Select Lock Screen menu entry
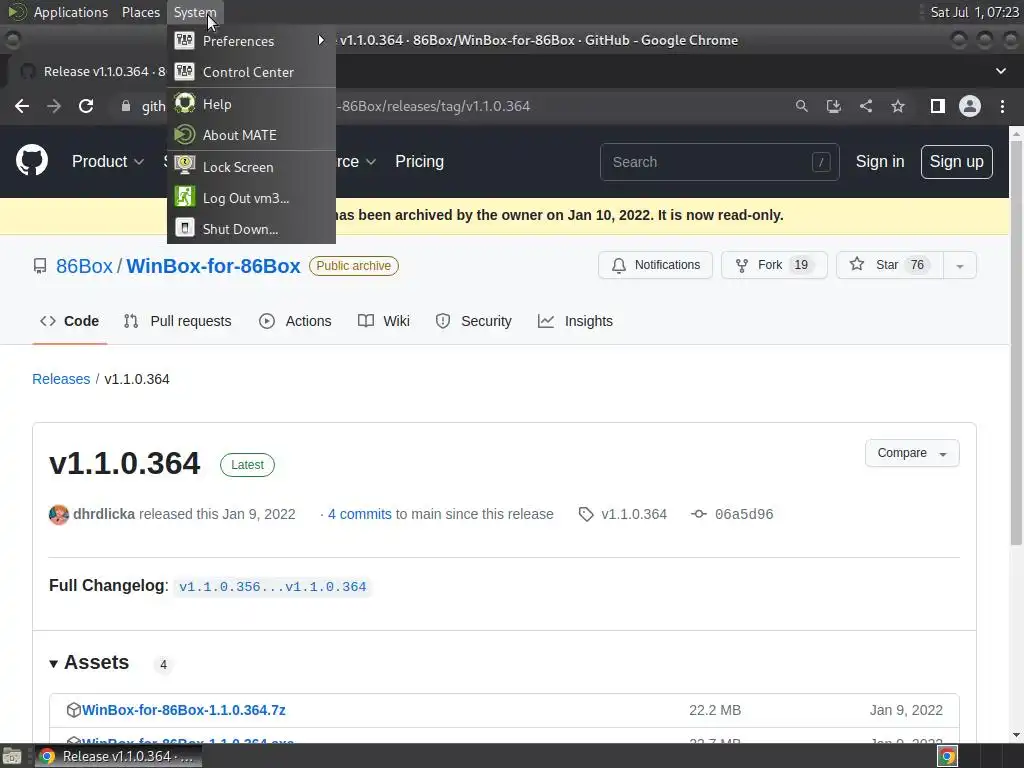Image resolution: width=1024 pixels, height=768 pixels. pos(251,167)
